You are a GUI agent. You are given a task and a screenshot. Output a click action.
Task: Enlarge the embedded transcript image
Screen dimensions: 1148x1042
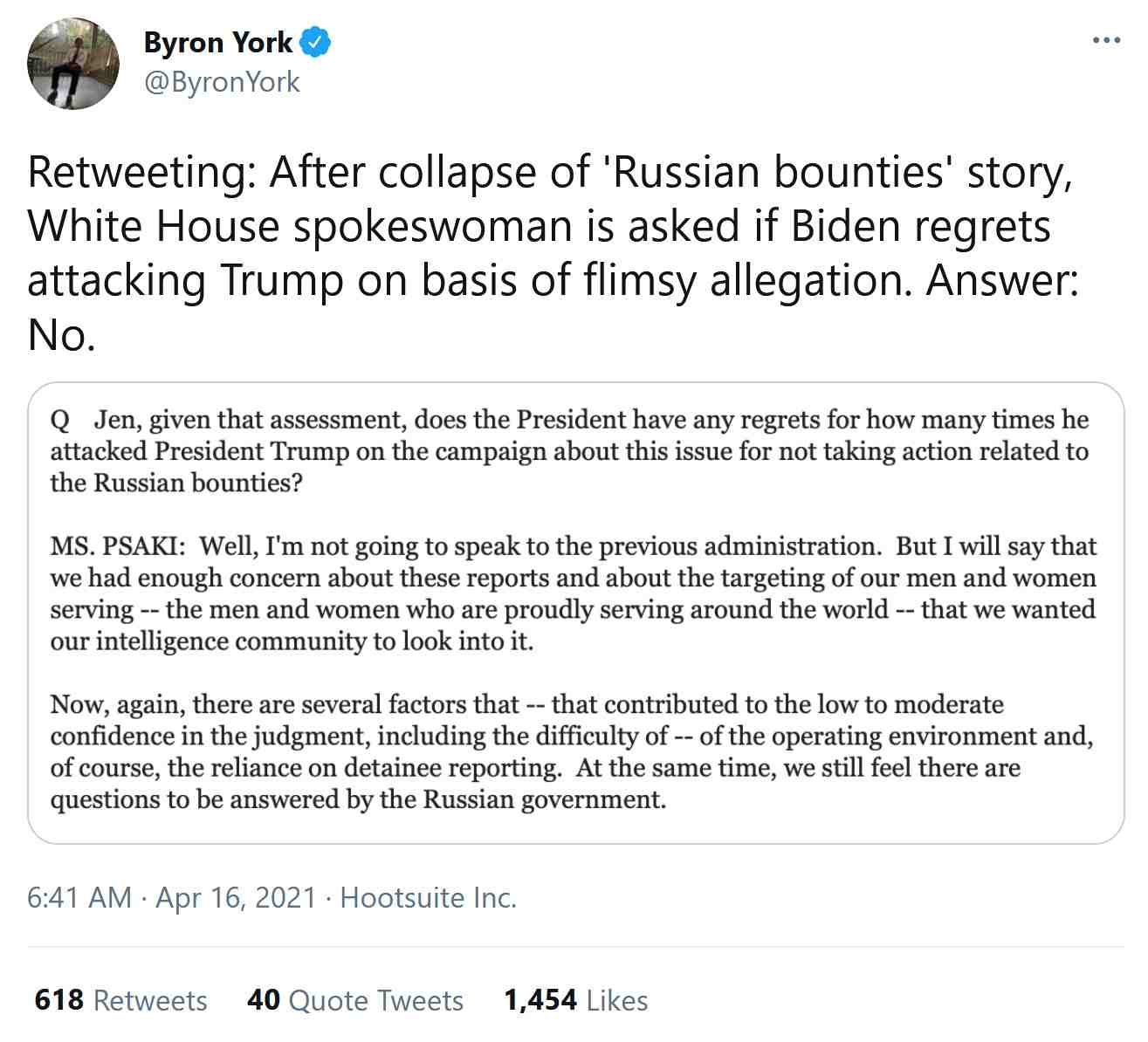pos(575,613)
